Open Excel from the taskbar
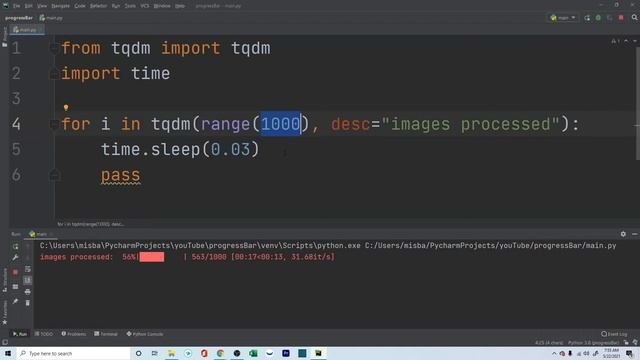This screenshot has height=360, width=640. [253, 353]
